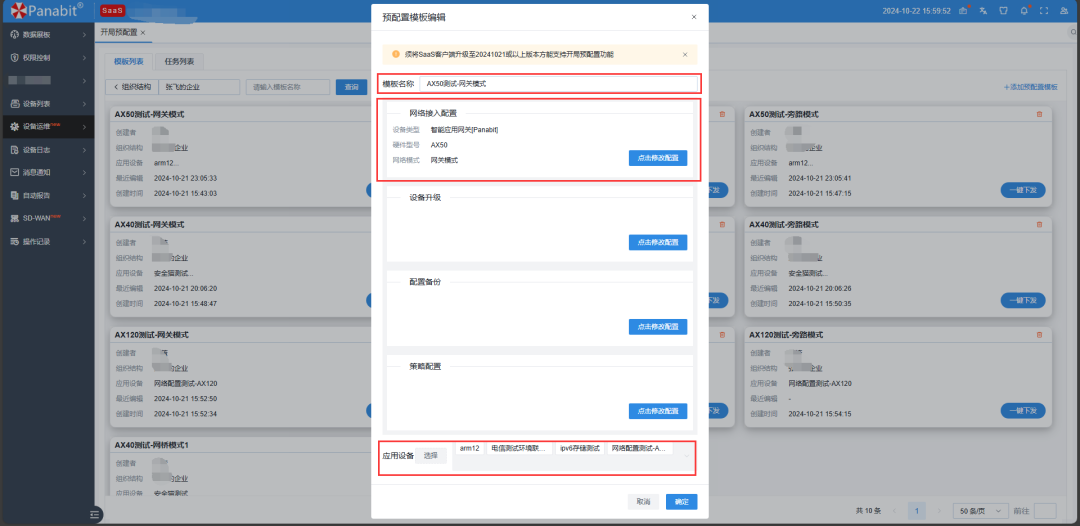Delete the AX50测试-旁路模式 template with the trash icon
Image resolution: width=1080 pixels, height=526 pixels.
[1039, 114]
